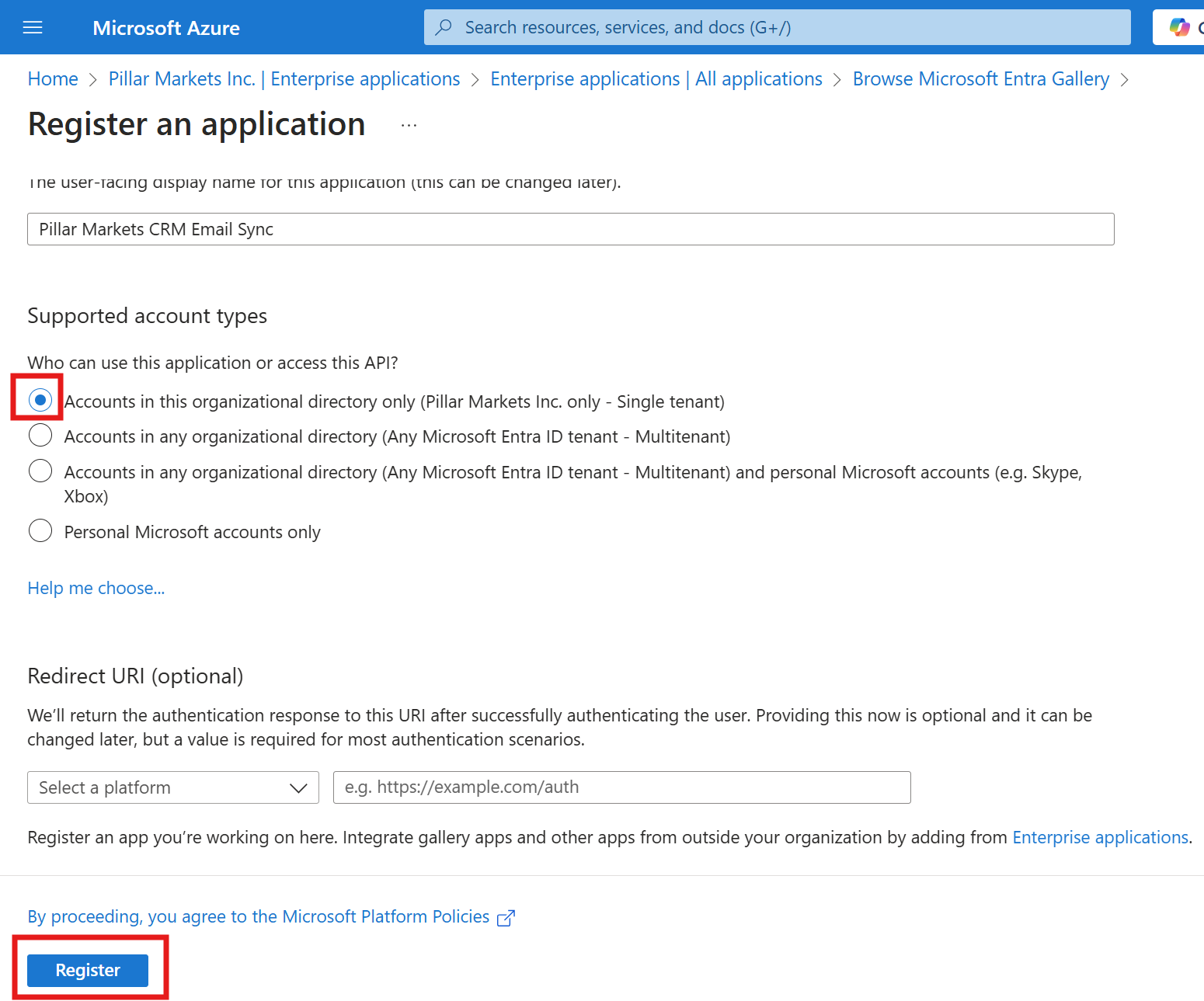Open the portal hamburger menu
Viewport: 1204px width, 1001px height.
click(x=32, y=26)
